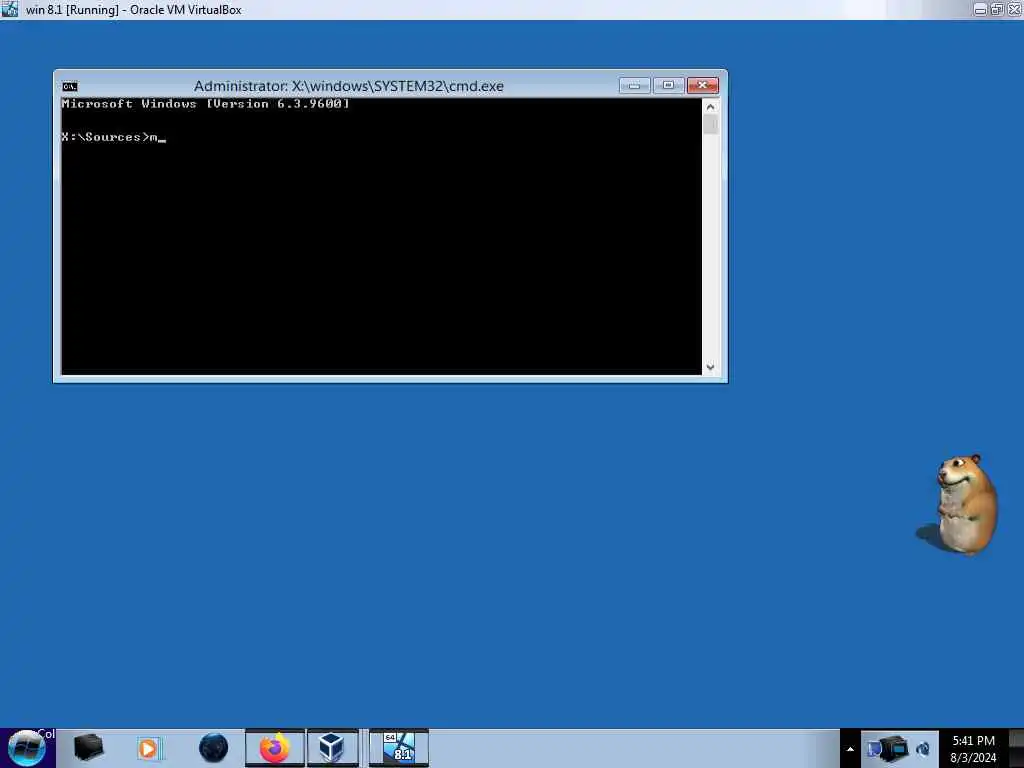
Task: Close the Administrator cmd.exe window
Action: [x=703, y=86]
